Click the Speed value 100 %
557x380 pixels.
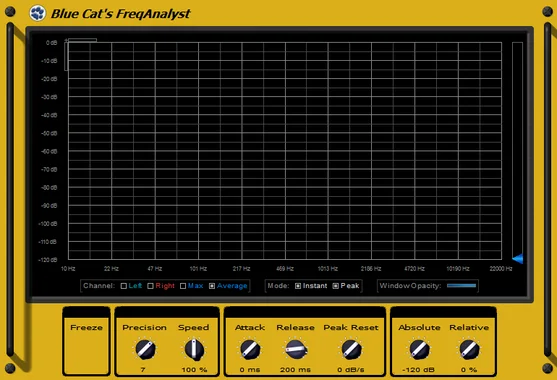pos(194,370)
